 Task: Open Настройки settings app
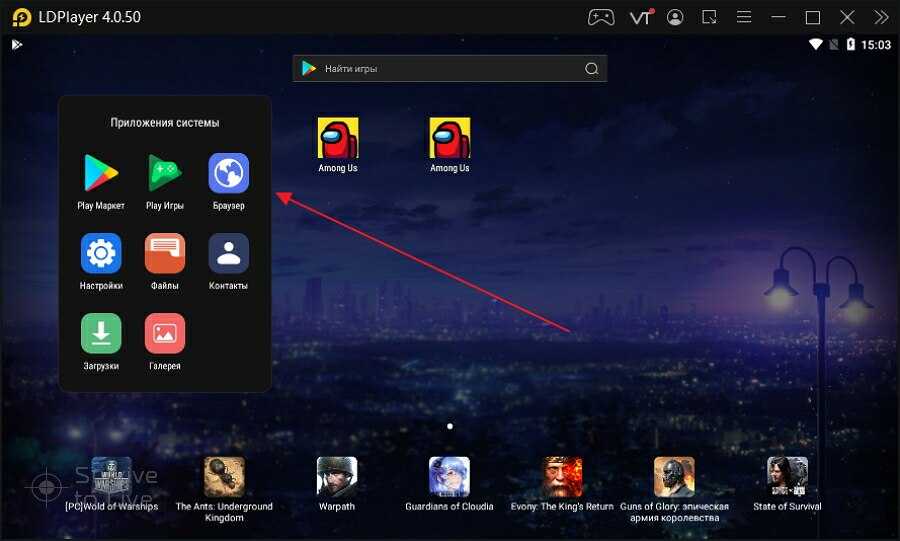tap(101, 253)
